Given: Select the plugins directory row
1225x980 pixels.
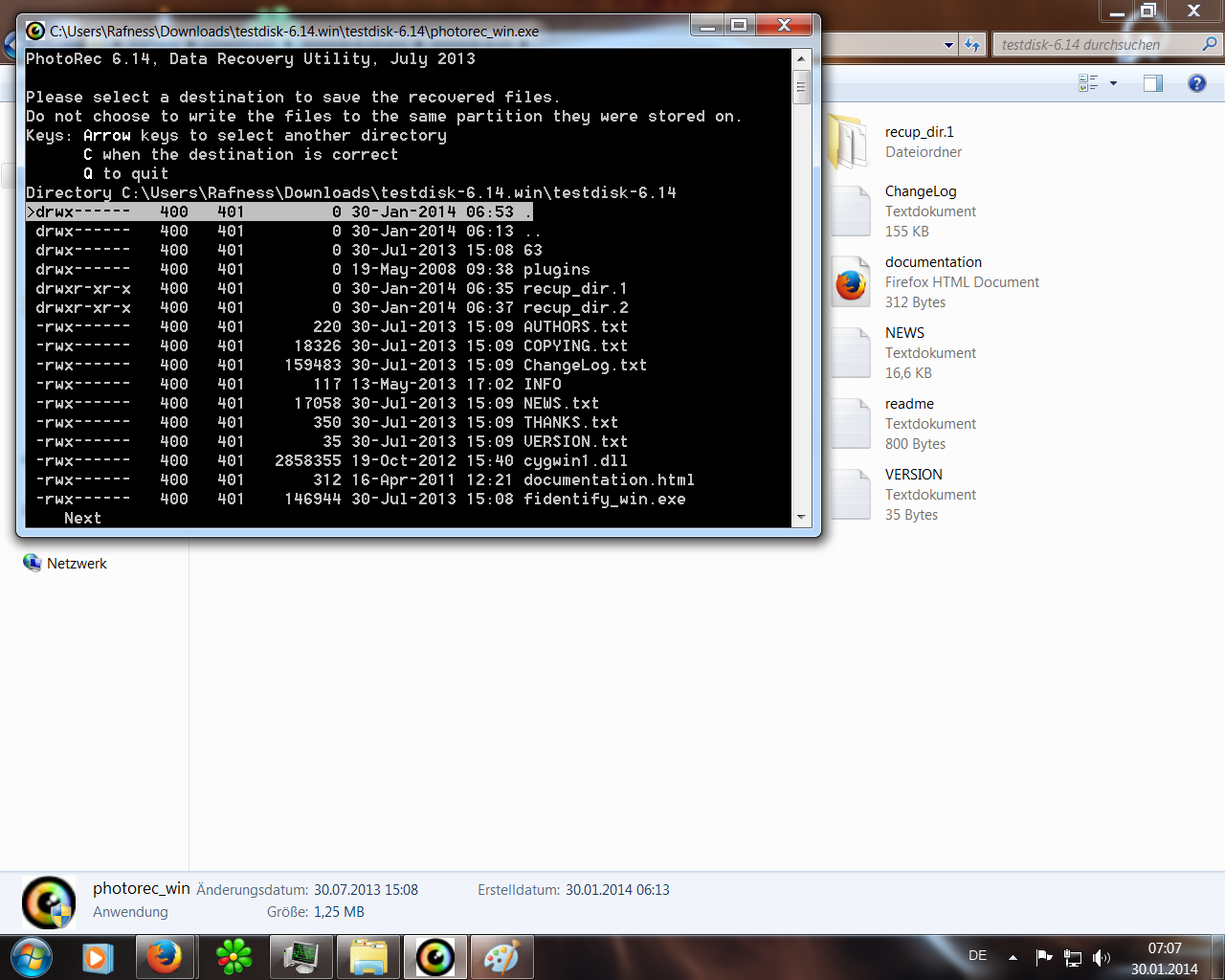Looking at the screenshot, I should [313, 269].
